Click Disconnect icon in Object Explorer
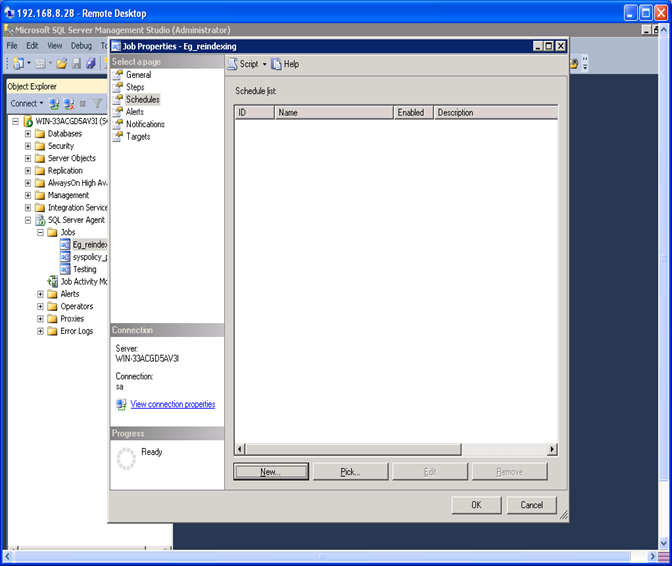The image size is (672, 566). click(x=69, y=103)
